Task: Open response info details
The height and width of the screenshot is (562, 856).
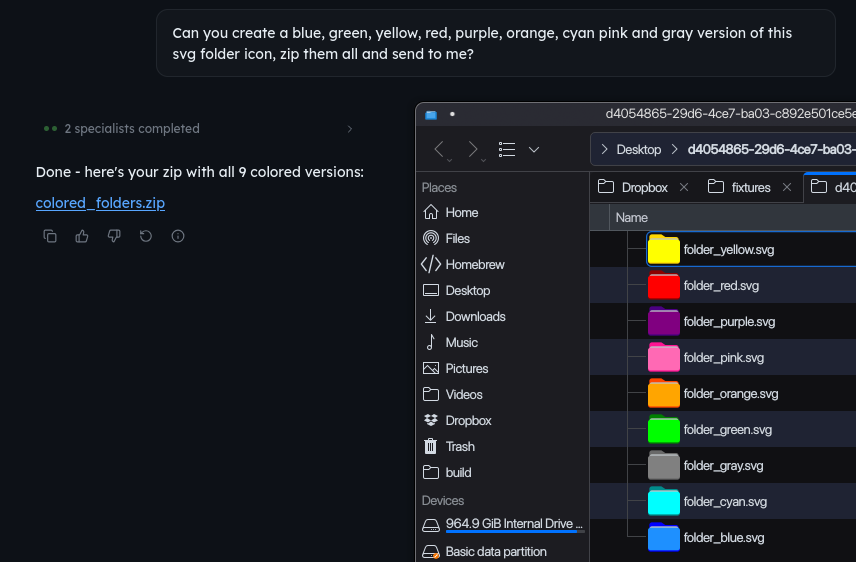Action: pos(178,236)
